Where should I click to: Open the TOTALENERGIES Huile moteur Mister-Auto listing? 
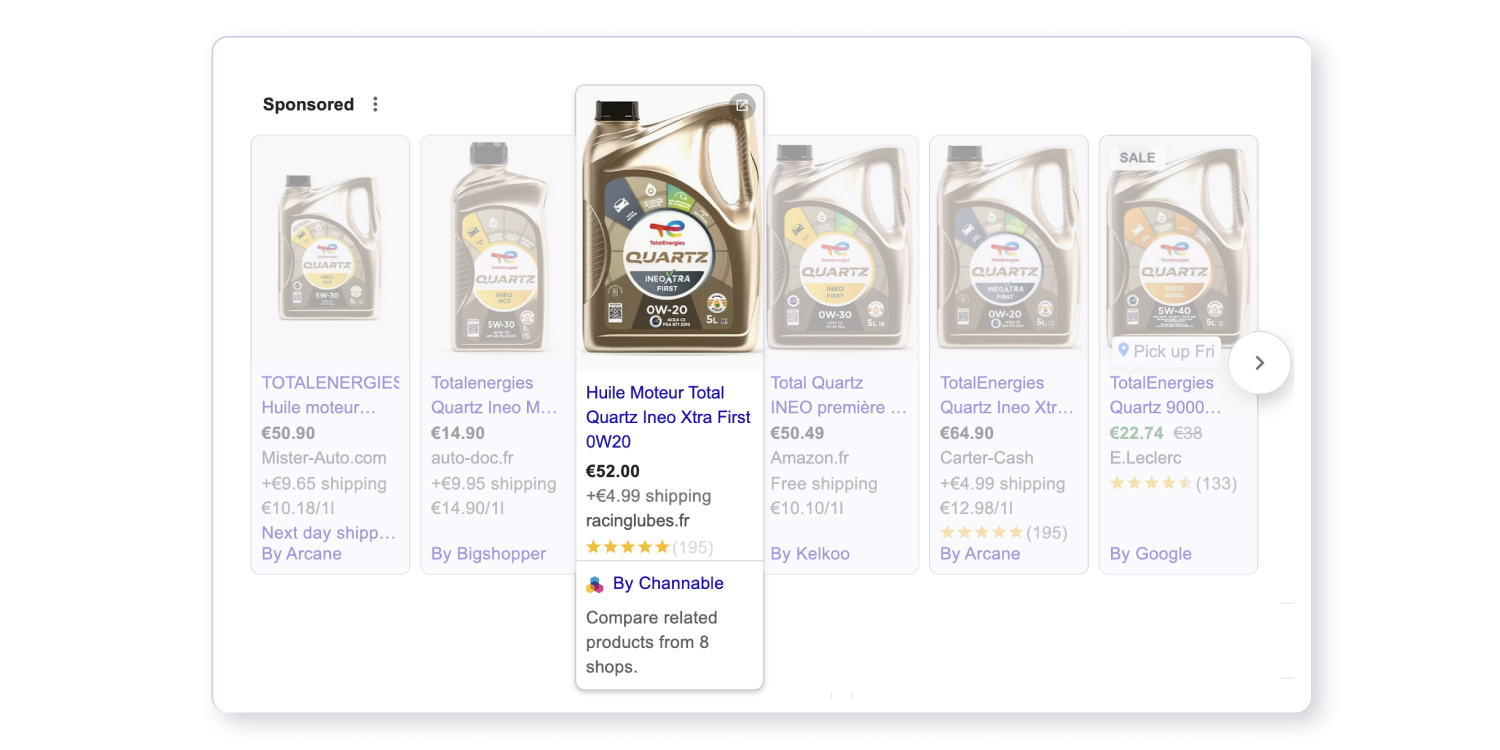coord(330,395)
